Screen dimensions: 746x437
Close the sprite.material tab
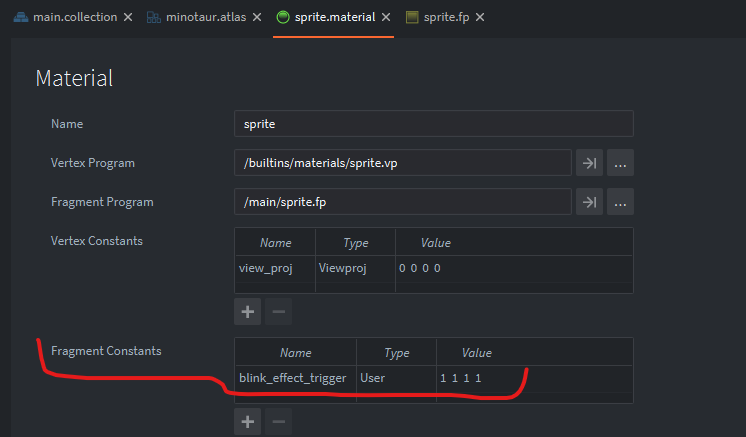click(x=383, y=18)
